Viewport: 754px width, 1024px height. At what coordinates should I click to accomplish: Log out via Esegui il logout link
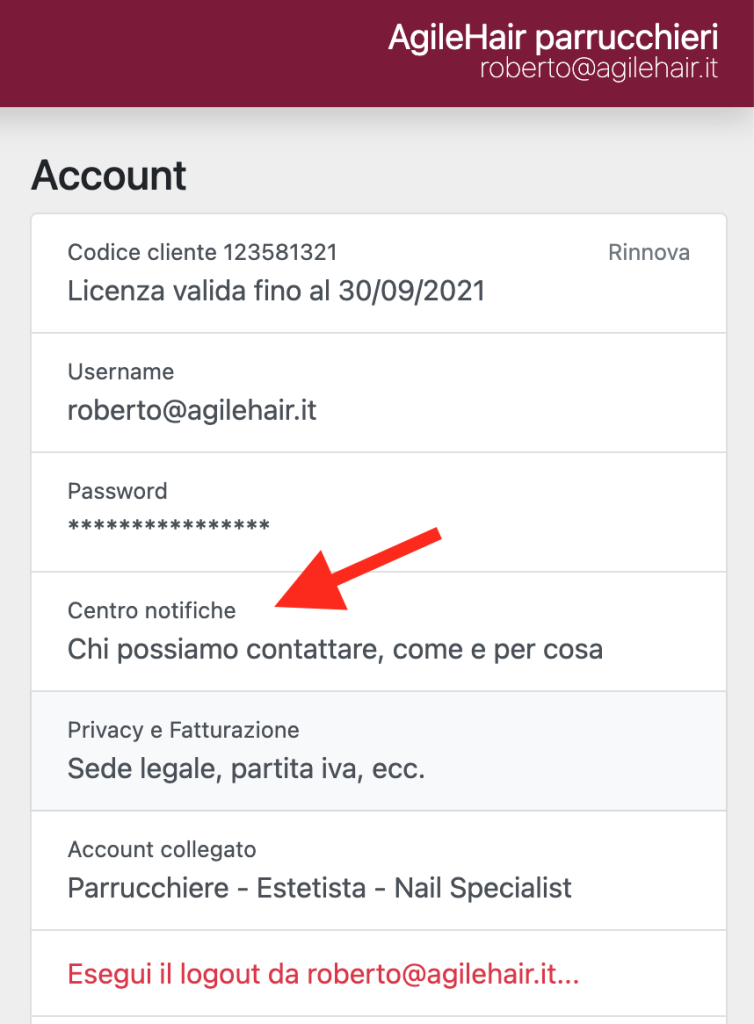click(323, 975)
